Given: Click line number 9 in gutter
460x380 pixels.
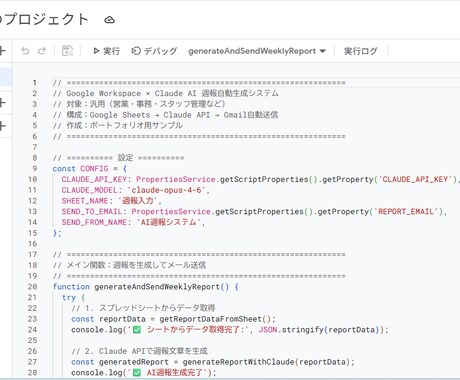Looking at the screenshot, I should click(x=35, y=169).
